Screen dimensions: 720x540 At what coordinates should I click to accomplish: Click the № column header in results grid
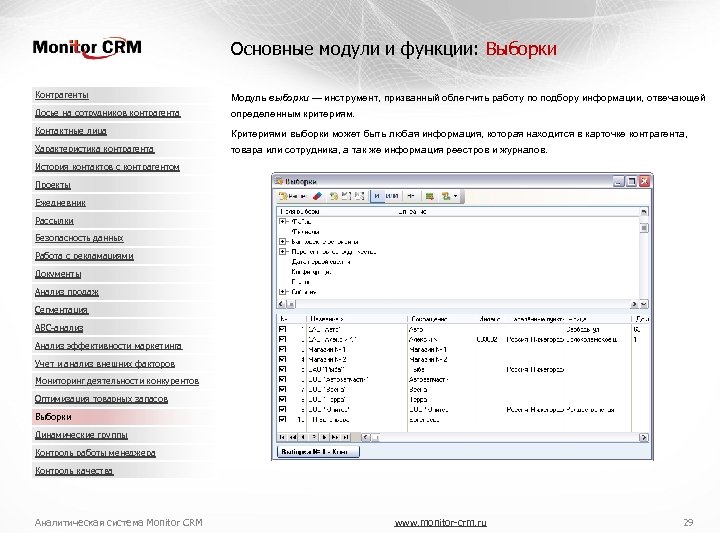pyautogui.click(x=292, y=319)
